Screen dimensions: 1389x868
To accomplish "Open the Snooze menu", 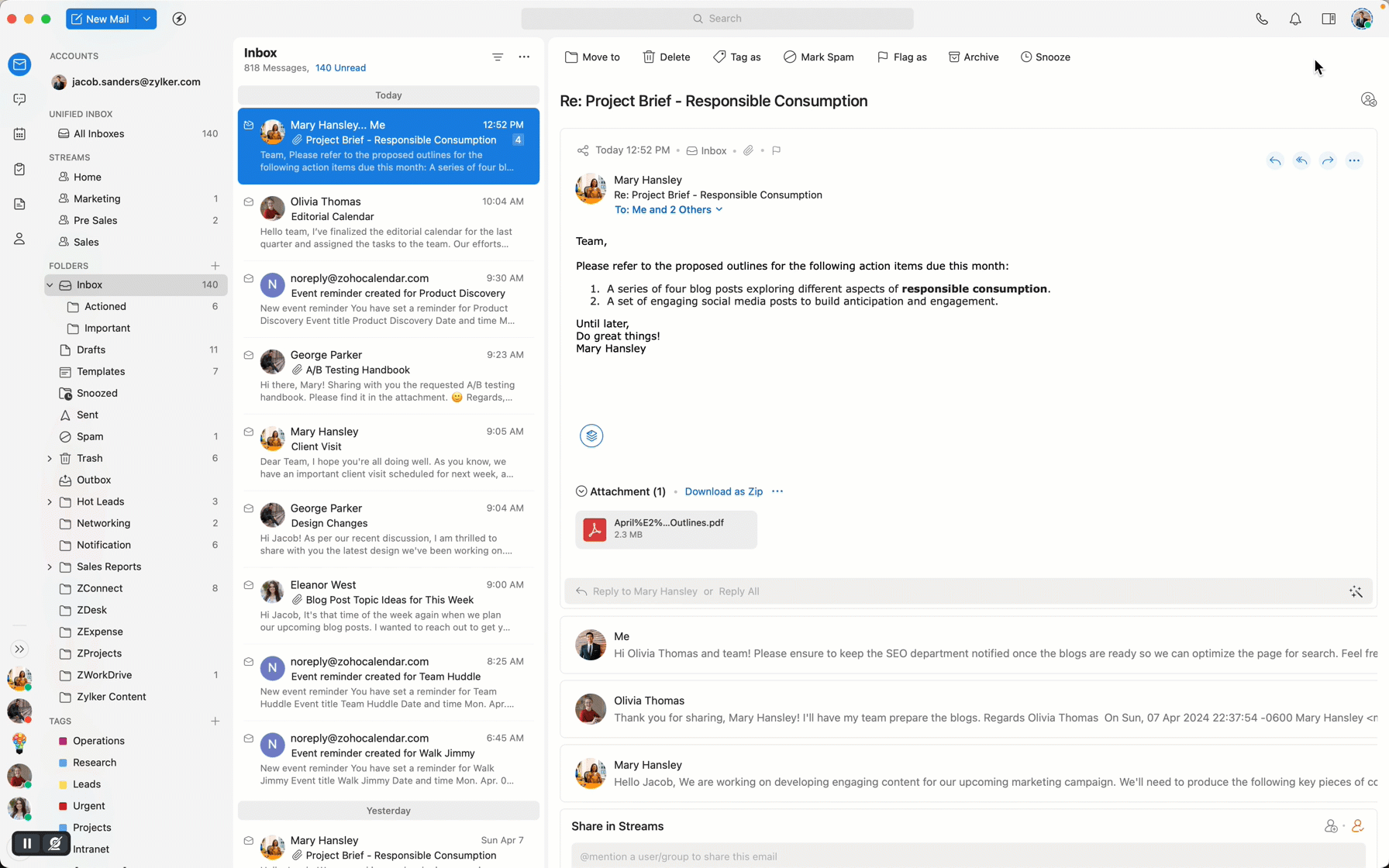I will click(1046, 57).
